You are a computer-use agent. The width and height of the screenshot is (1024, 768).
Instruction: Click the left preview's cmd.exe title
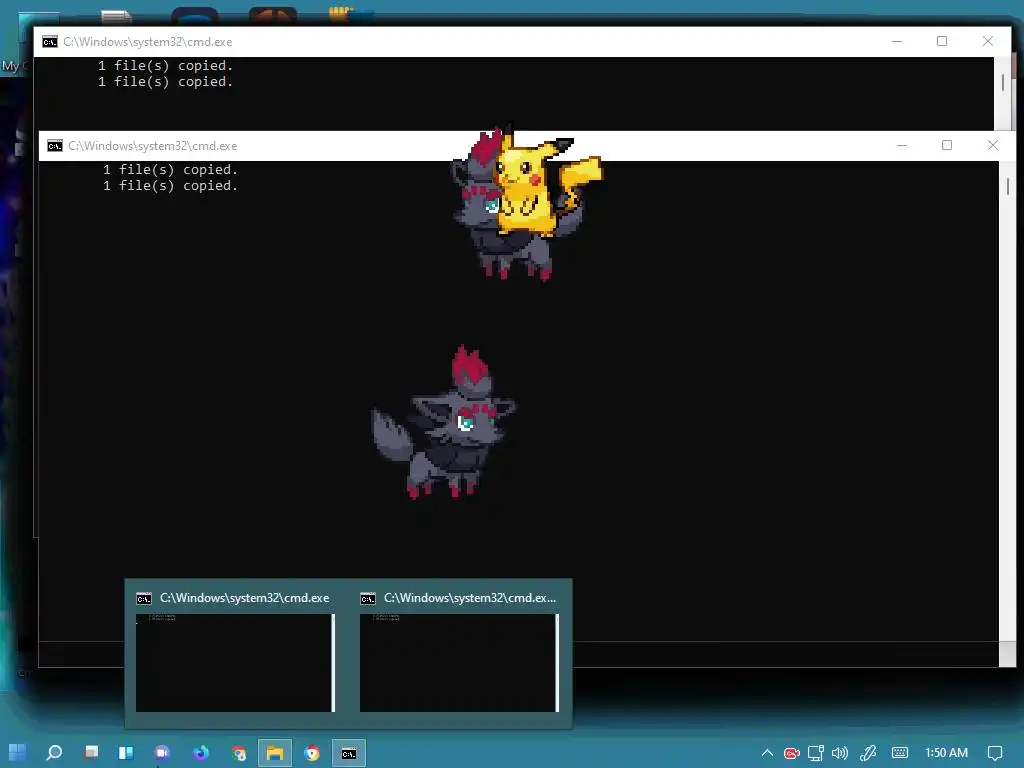point(244,598)
